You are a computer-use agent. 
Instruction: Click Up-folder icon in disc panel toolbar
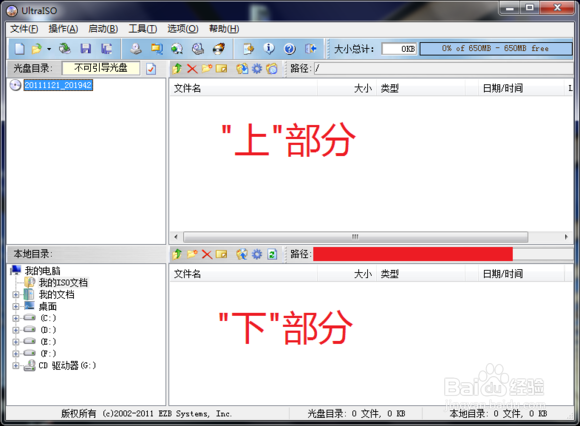[x=177, y=68]
